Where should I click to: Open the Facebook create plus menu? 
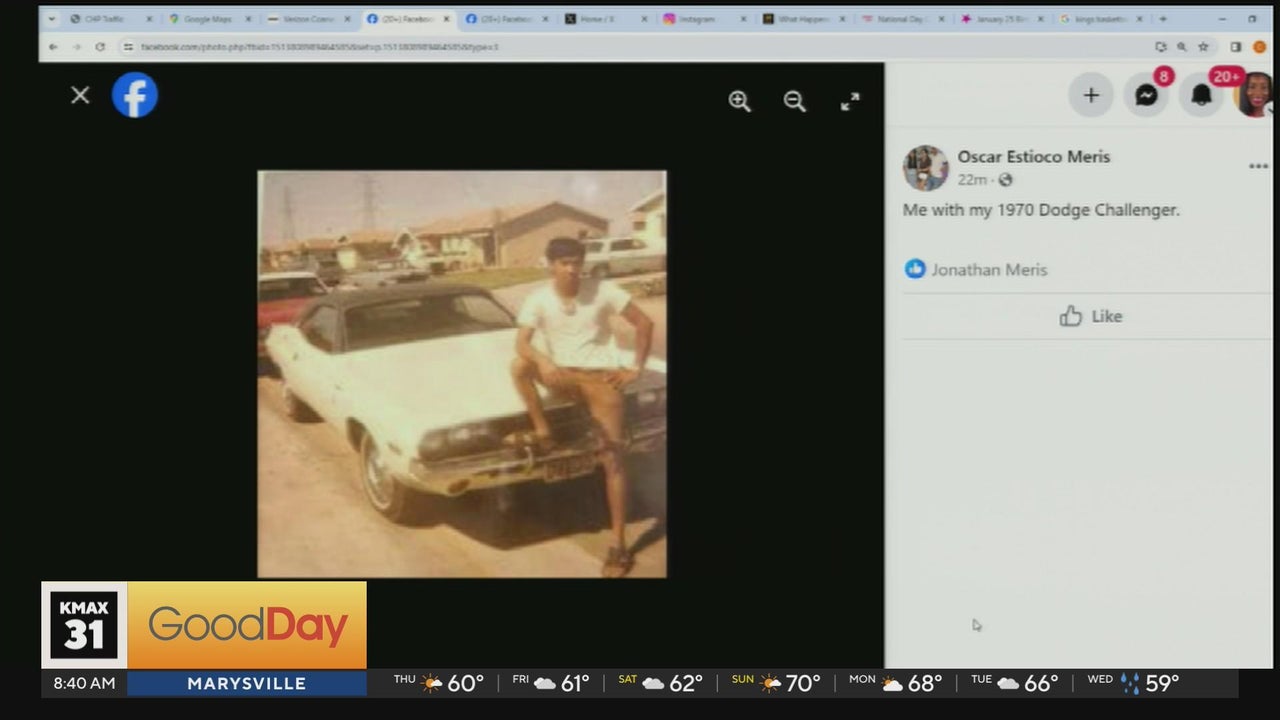click(1091, 96)
